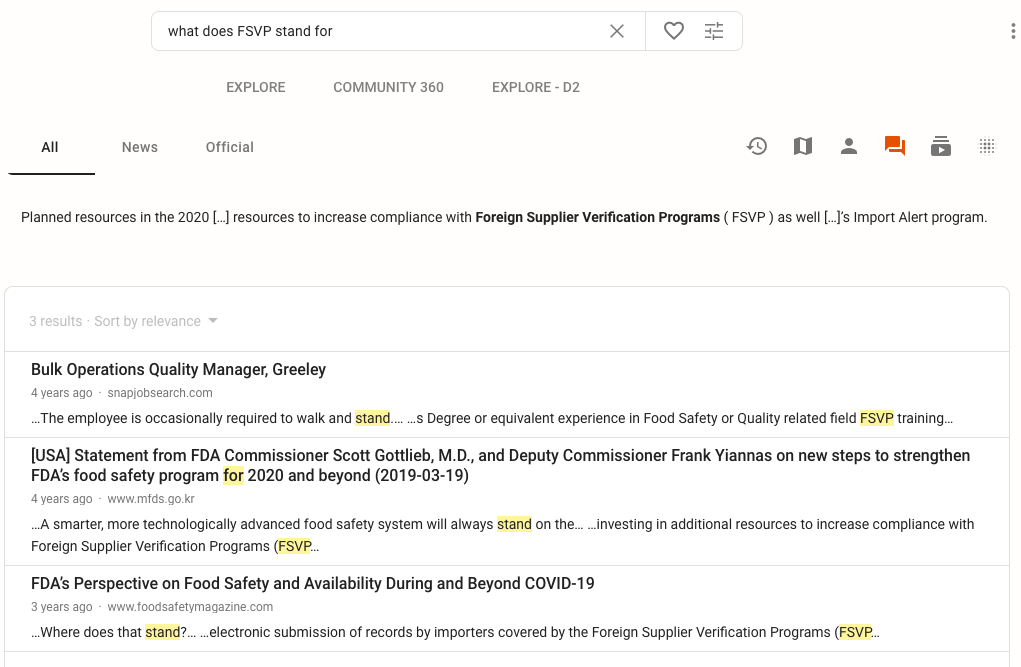Open Bulk Operations Quality Manager, Greeley result
This screenshot has height=667, width=1021.
coord(178,369)
